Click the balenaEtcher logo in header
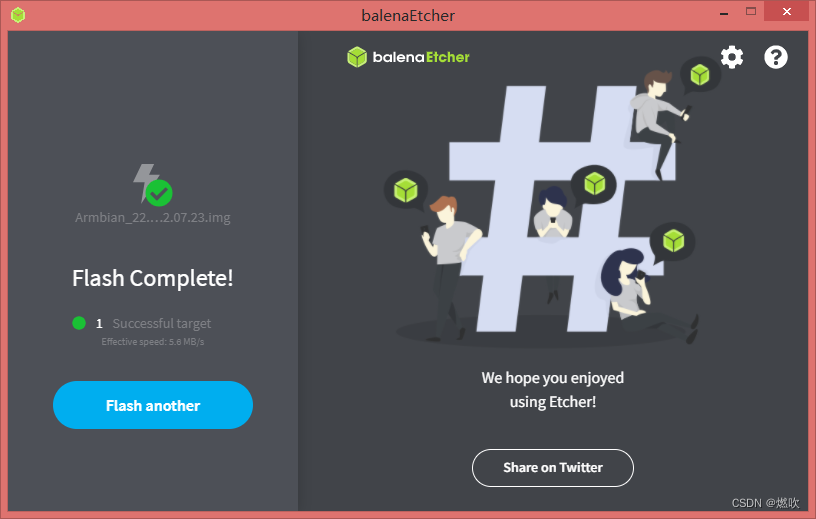816x519 pixels. pyautogui.click(x=408, y=57)
